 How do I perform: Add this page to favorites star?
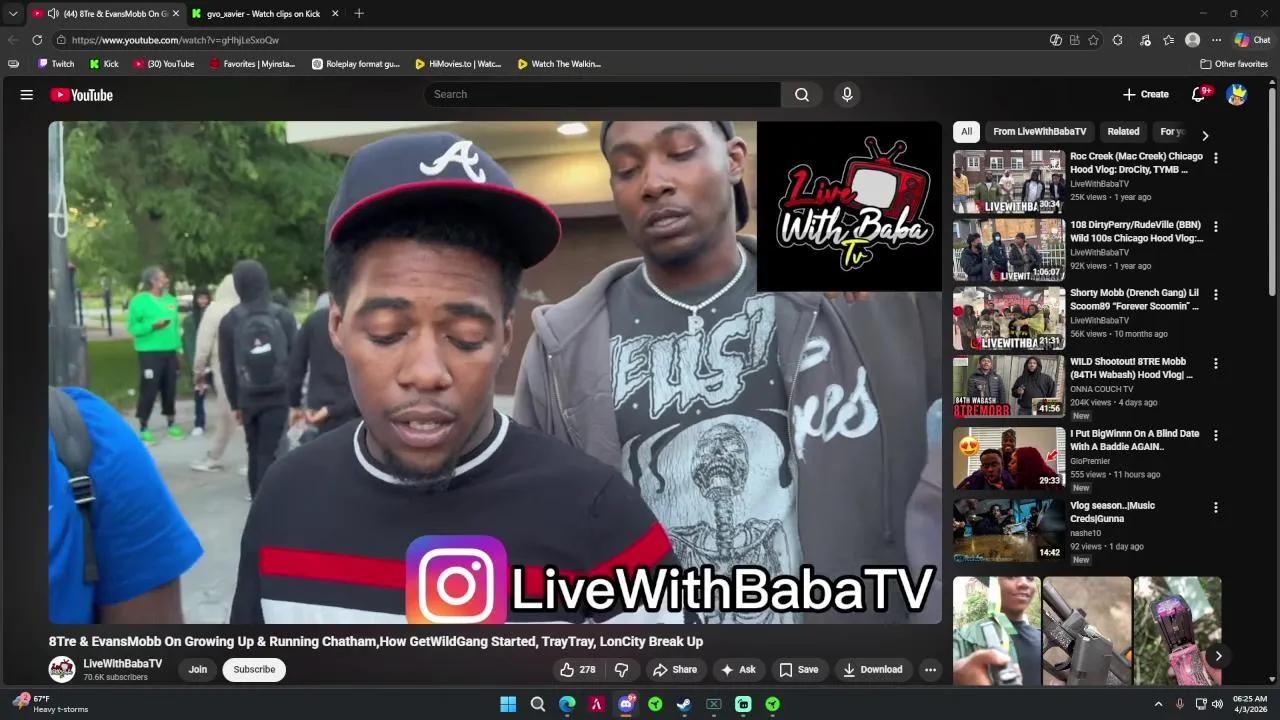[1093, 40]
